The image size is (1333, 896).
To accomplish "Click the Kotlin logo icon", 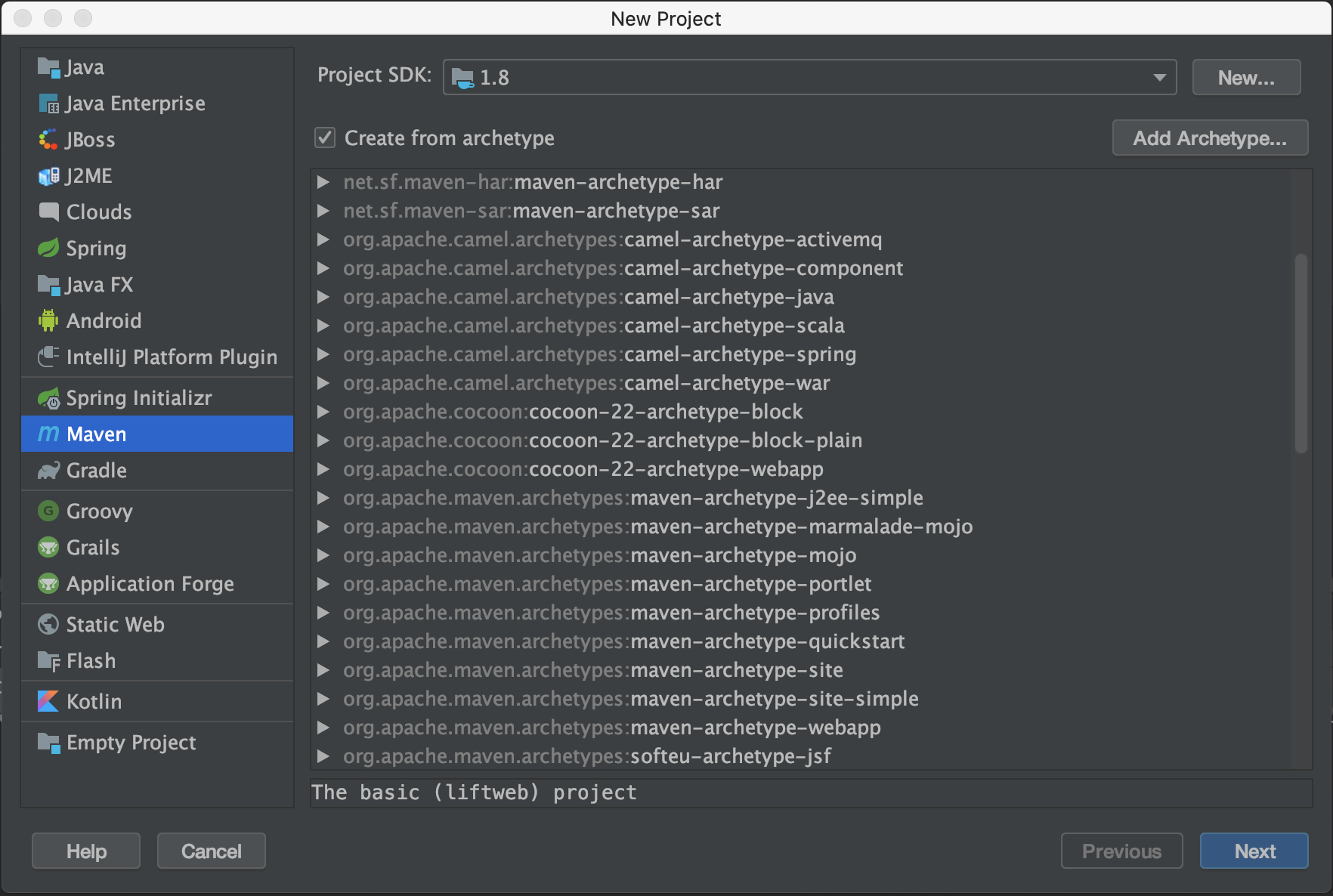I will click(48, 701).
